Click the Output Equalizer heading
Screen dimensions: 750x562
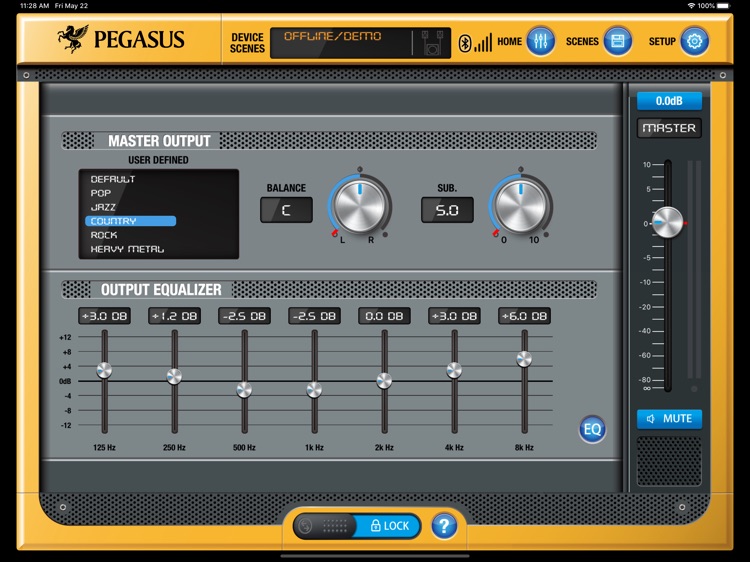point(161,290)
